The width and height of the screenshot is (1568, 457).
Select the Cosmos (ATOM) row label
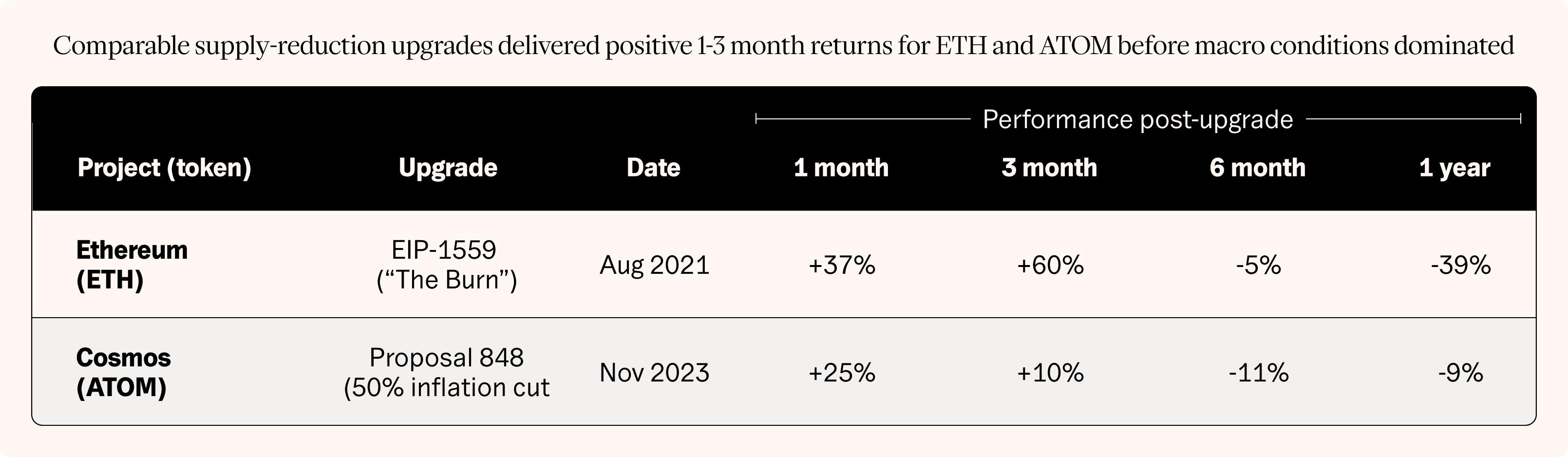point(124,372)
